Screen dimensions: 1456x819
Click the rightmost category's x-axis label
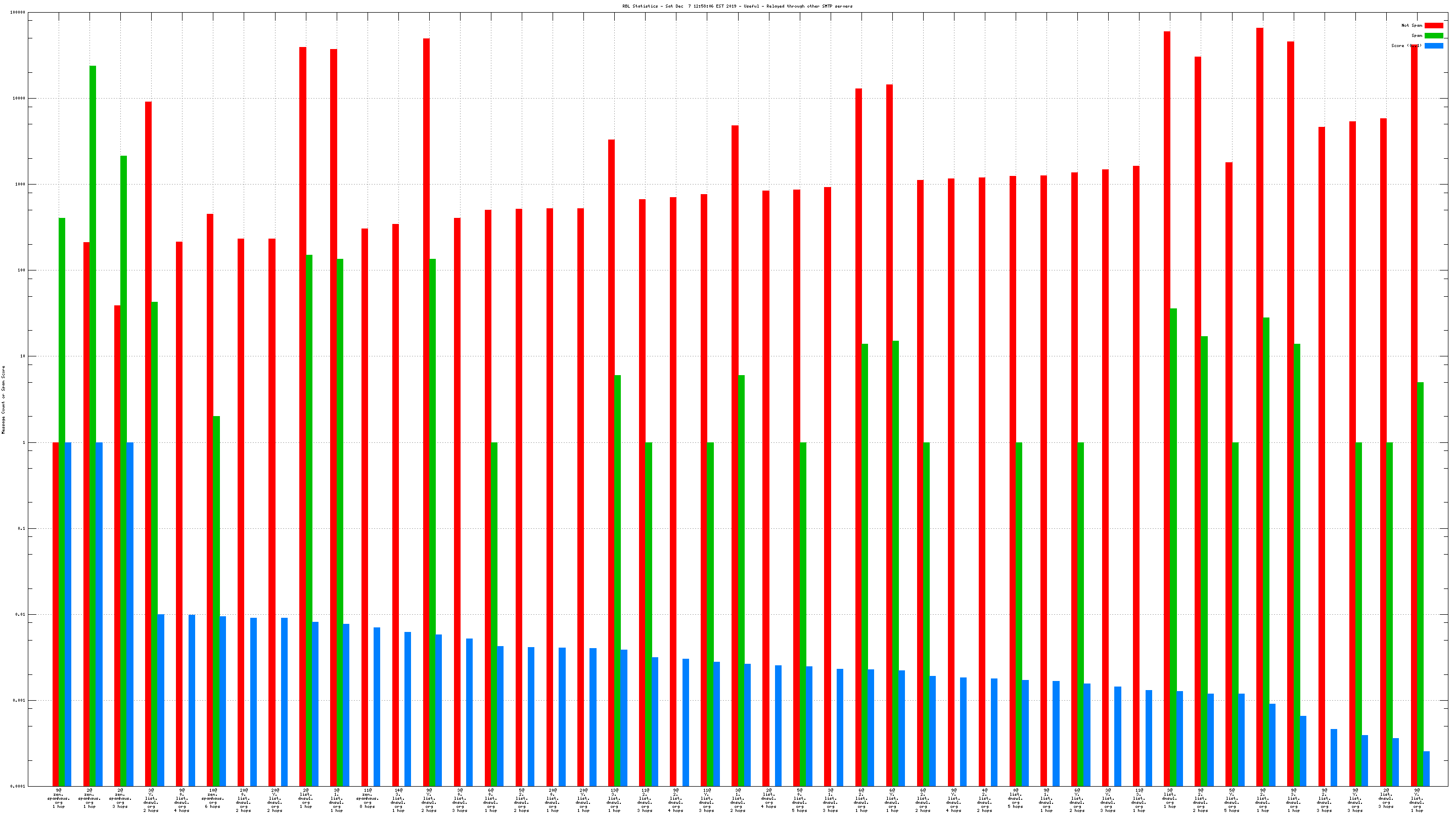click(1417, 800)
